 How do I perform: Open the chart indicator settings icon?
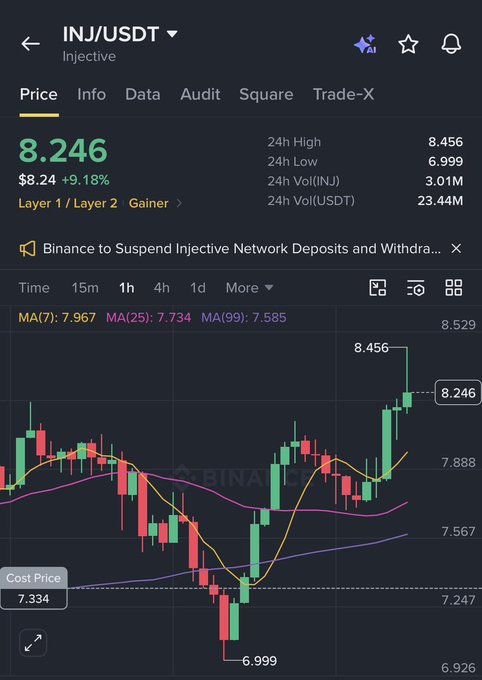click(x=416, y=288)
